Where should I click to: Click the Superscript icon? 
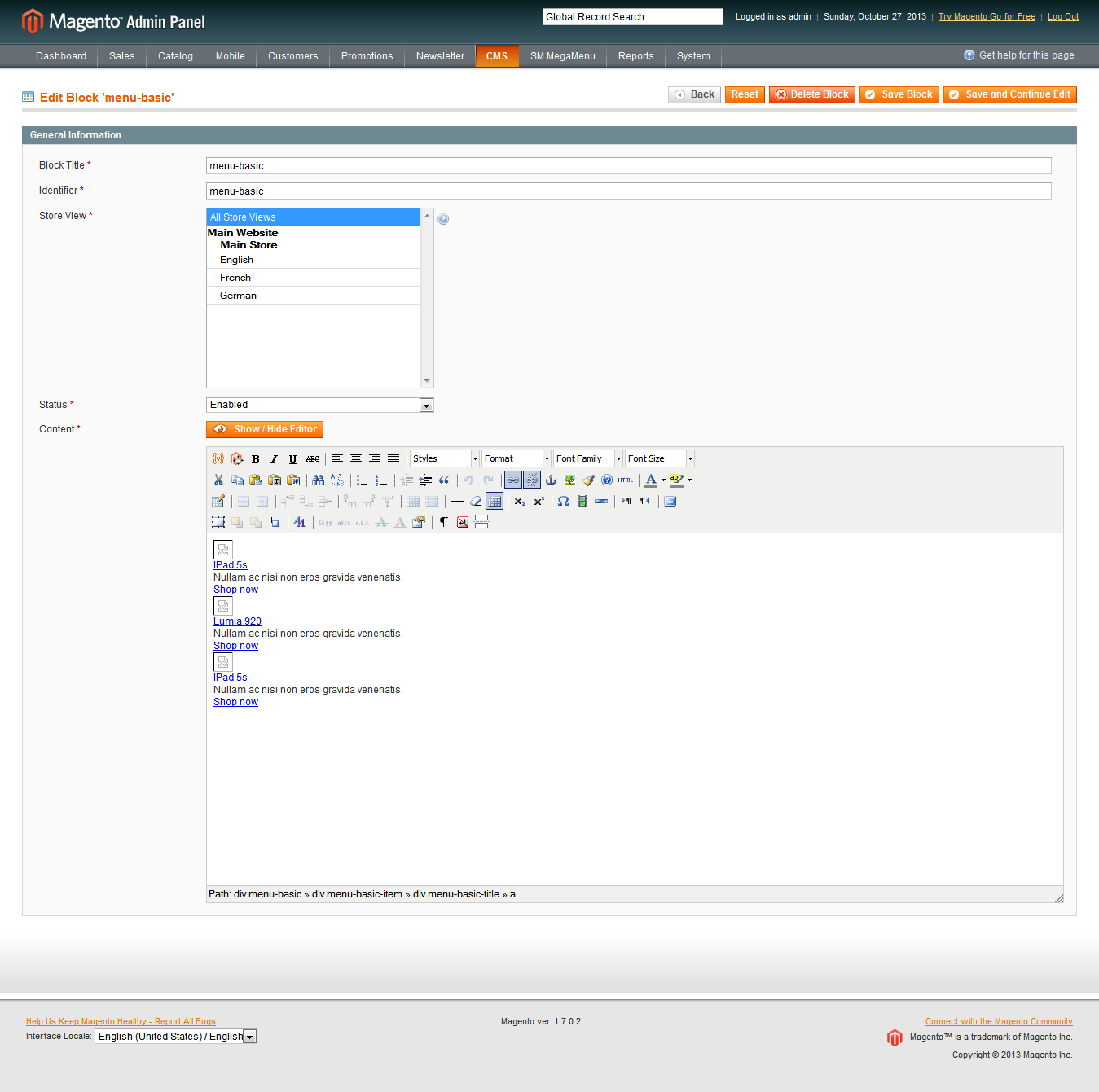pos(539,502)
